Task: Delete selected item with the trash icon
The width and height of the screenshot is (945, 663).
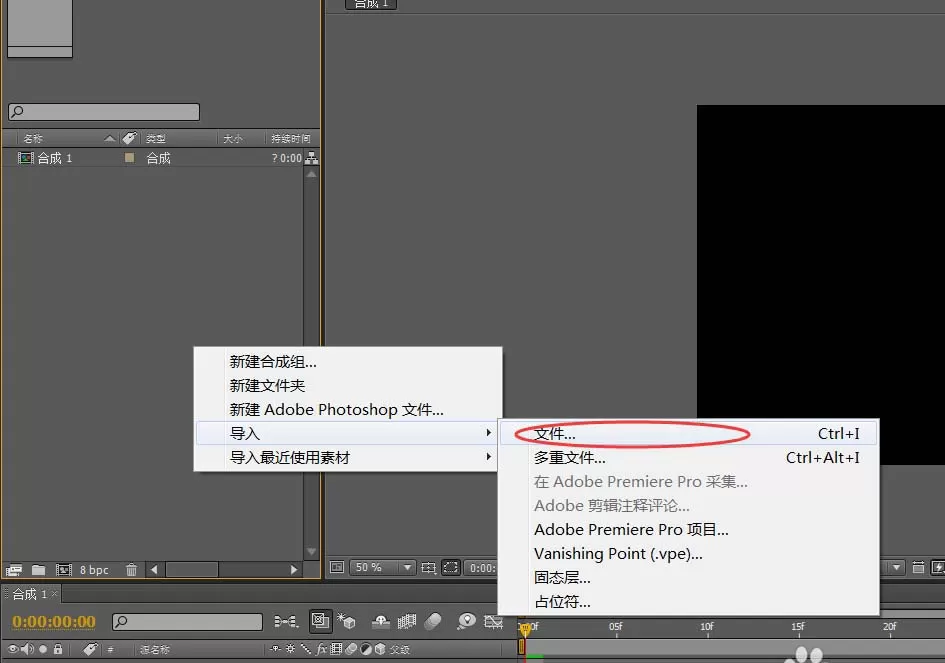Action: [131, 570]
